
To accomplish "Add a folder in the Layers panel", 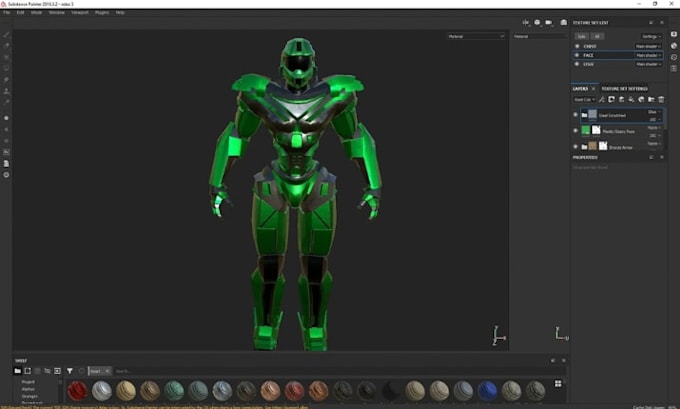I will (651, 99).
